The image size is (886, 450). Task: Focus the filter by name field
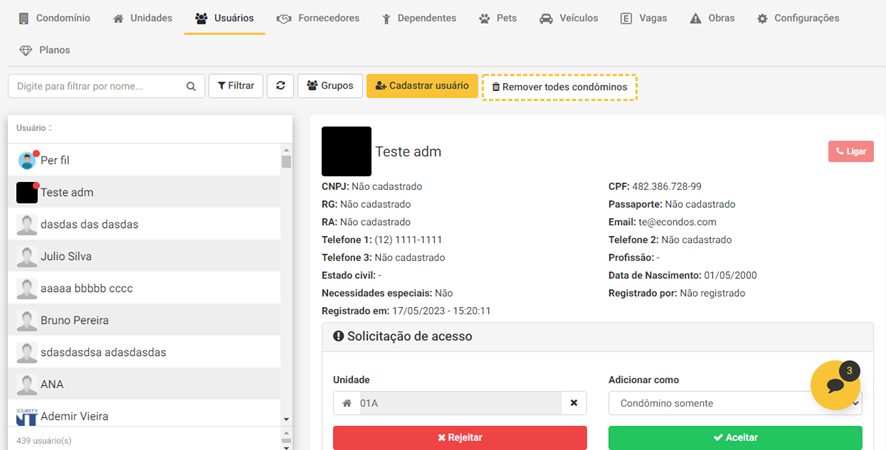106,86
